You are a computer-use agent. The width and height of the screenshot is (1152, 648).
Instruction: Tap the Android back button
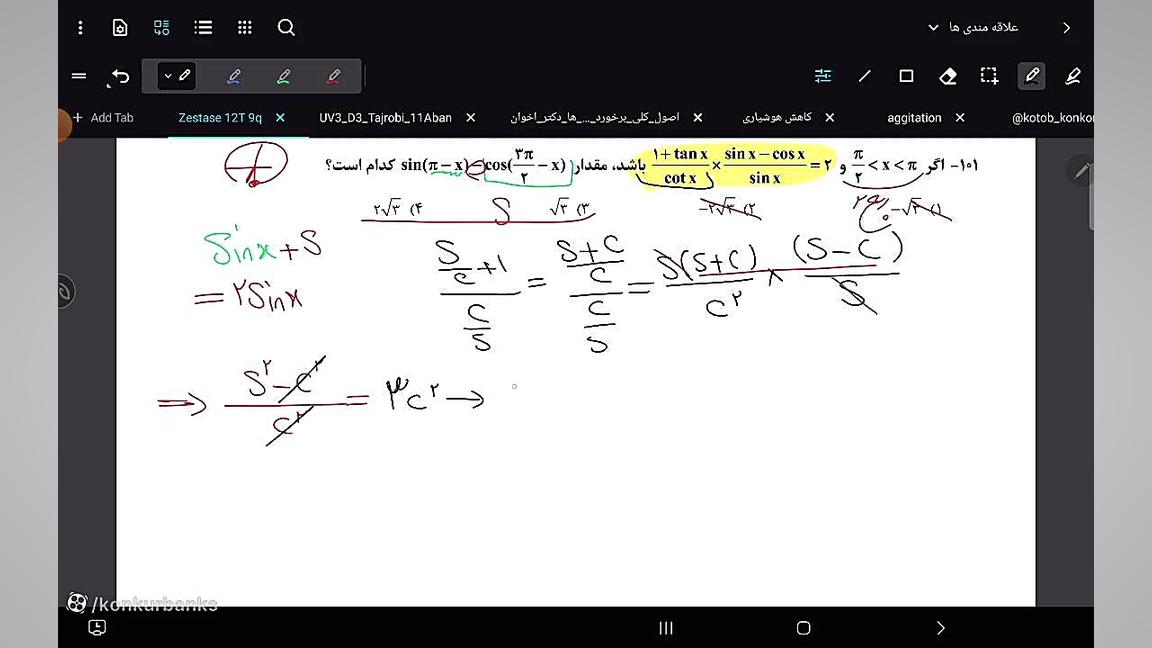coord(940,628)
